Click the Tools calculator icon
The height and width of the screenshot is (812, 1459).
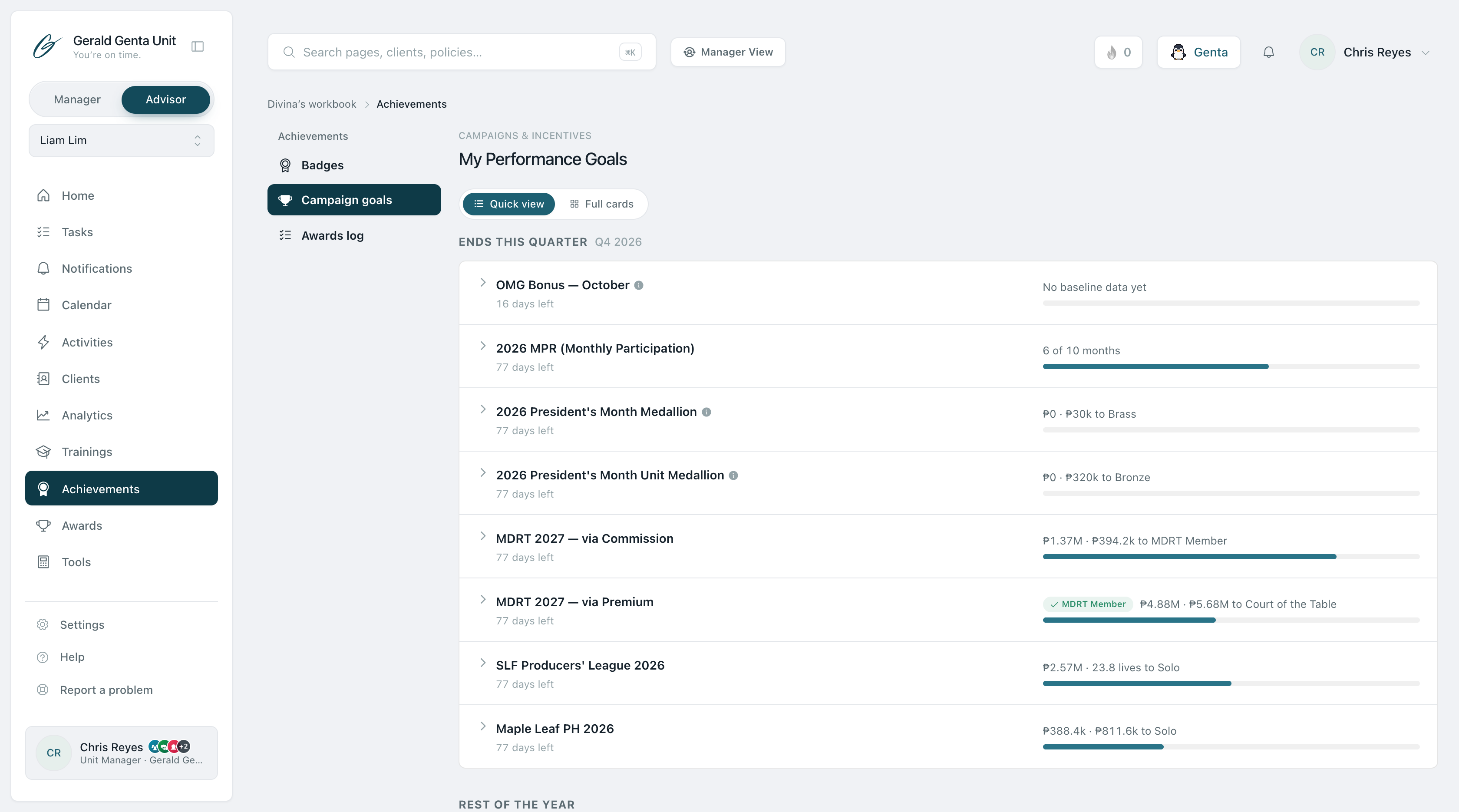click(x=43, y=562)
